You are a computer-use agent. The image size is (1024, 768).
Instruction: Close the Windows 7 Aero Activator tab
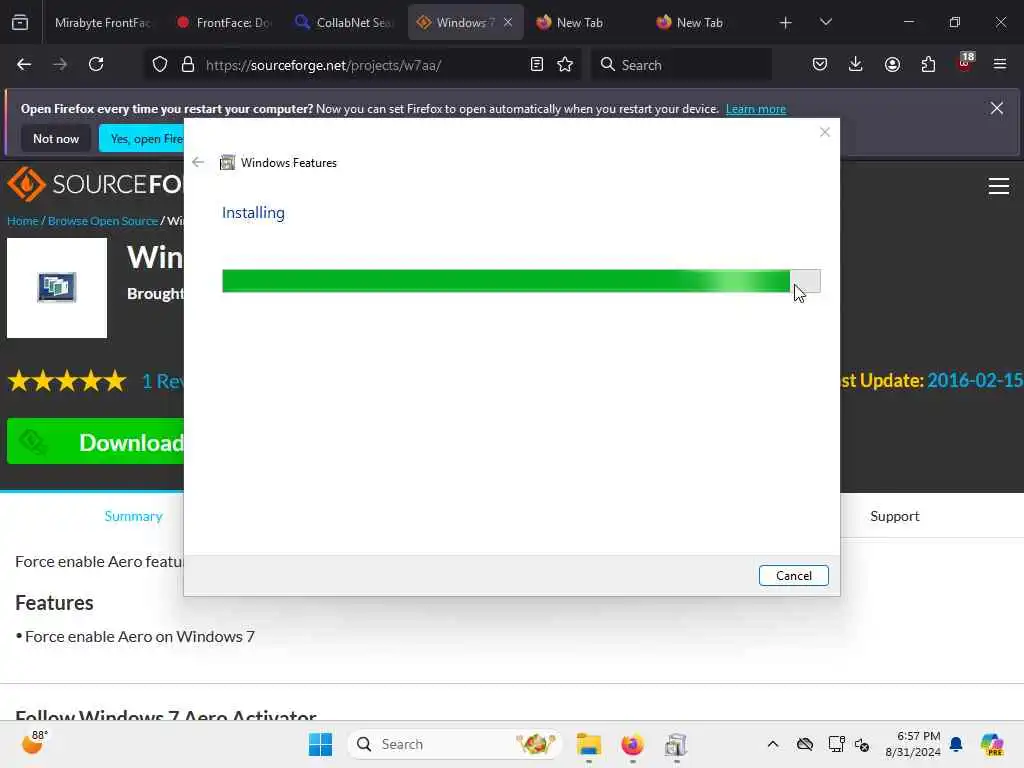point(508,22)
